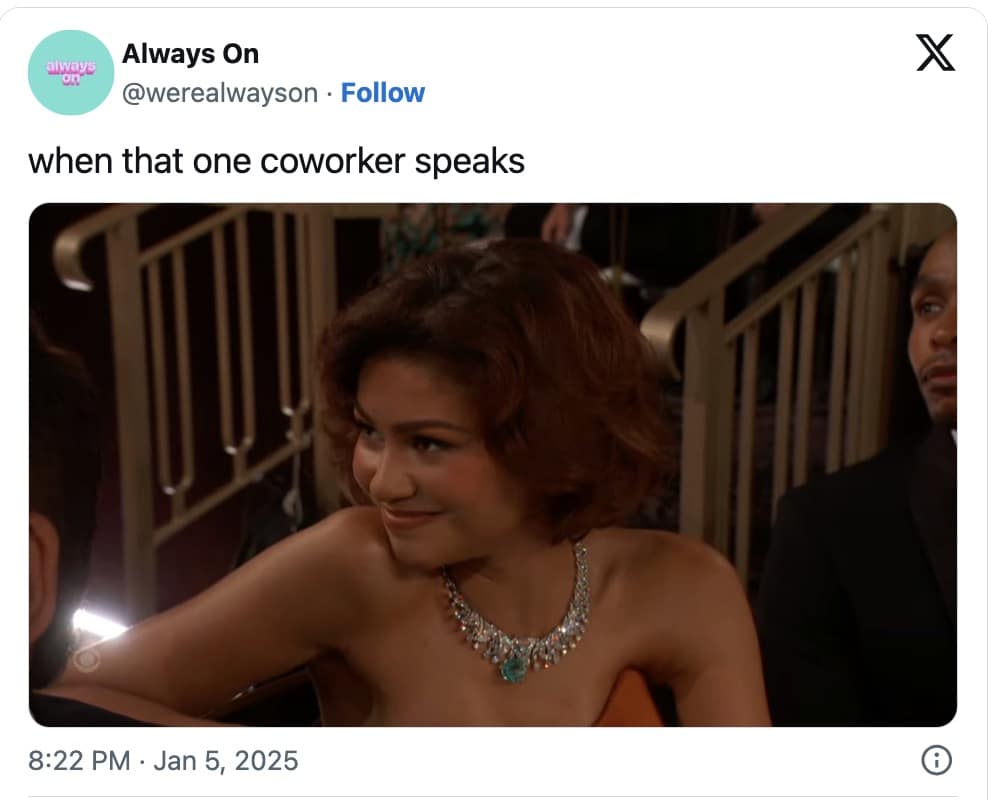Image resolution: width=994 pixels, height=800 pixels.
Task: Open the embedded GIF of the smiling woman
Action: (x=493, y=465)
